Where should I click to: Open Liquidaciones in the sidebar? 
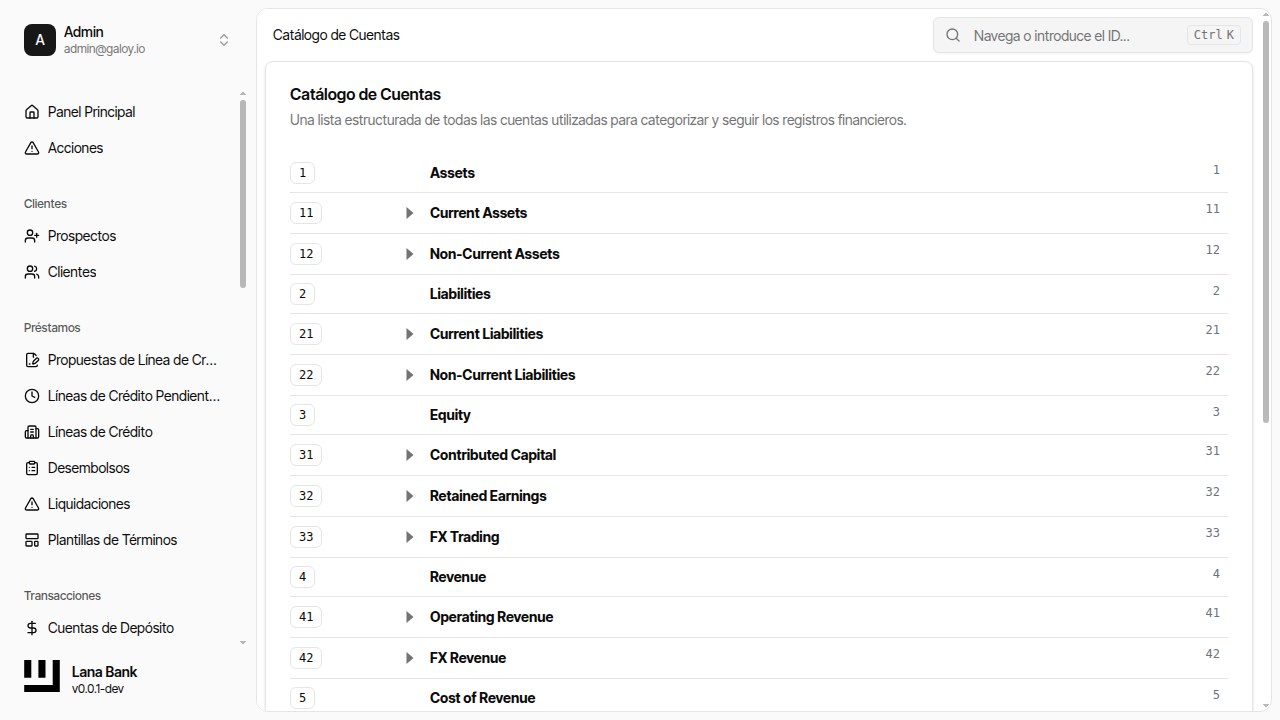(89, 504)
